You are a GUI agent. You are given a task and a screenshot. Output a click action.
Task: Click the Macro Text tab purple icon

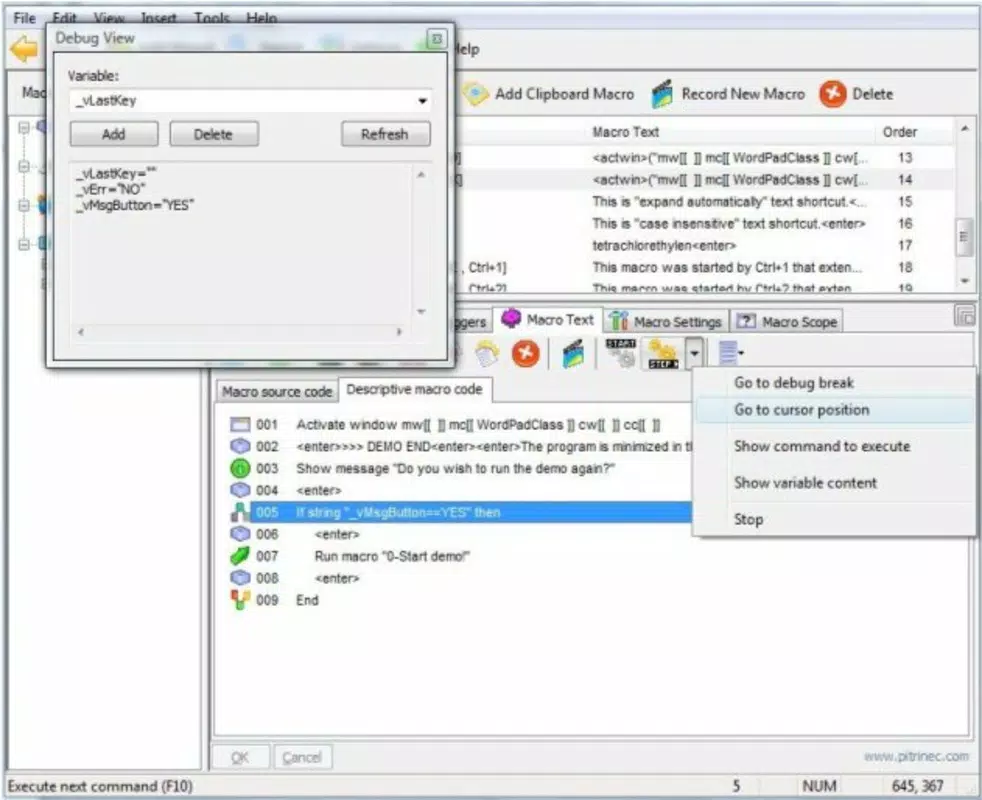[x=511, y=318]
